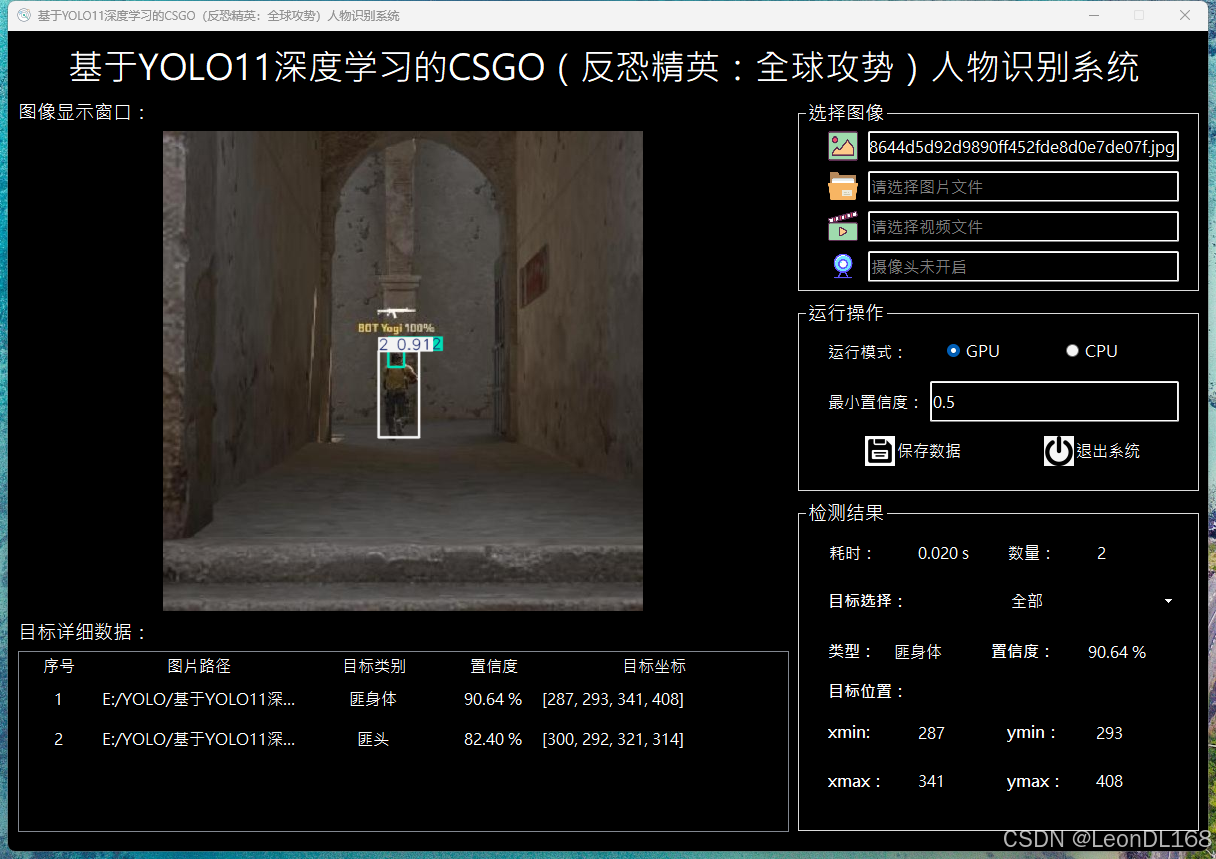This screenshot has width=1216, height=859.
Task: Click the 目标坐标 column header
Action: 654,666
